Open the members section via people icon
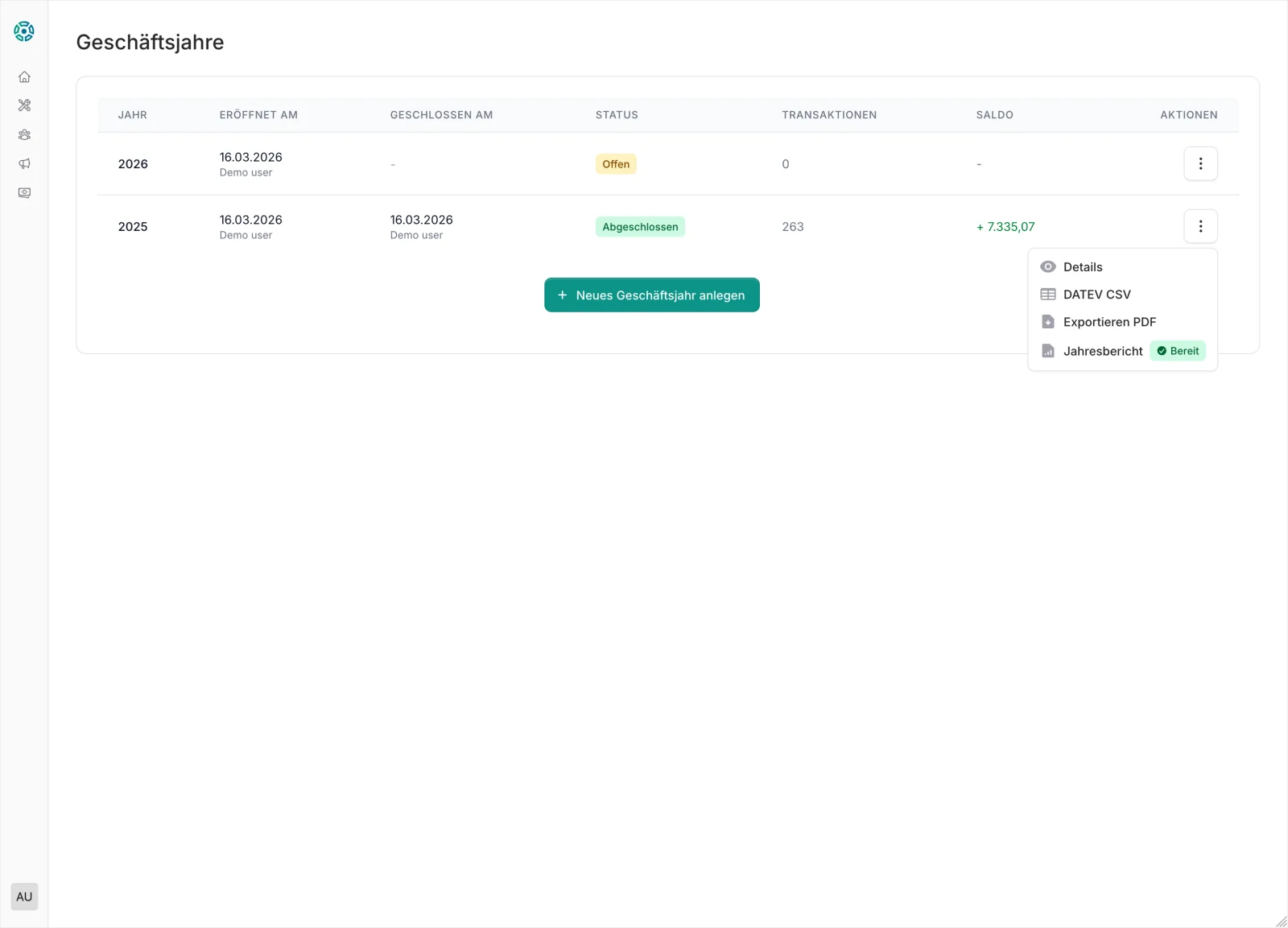Viewport: 1288px width, 928px height. tap(24, 135)
